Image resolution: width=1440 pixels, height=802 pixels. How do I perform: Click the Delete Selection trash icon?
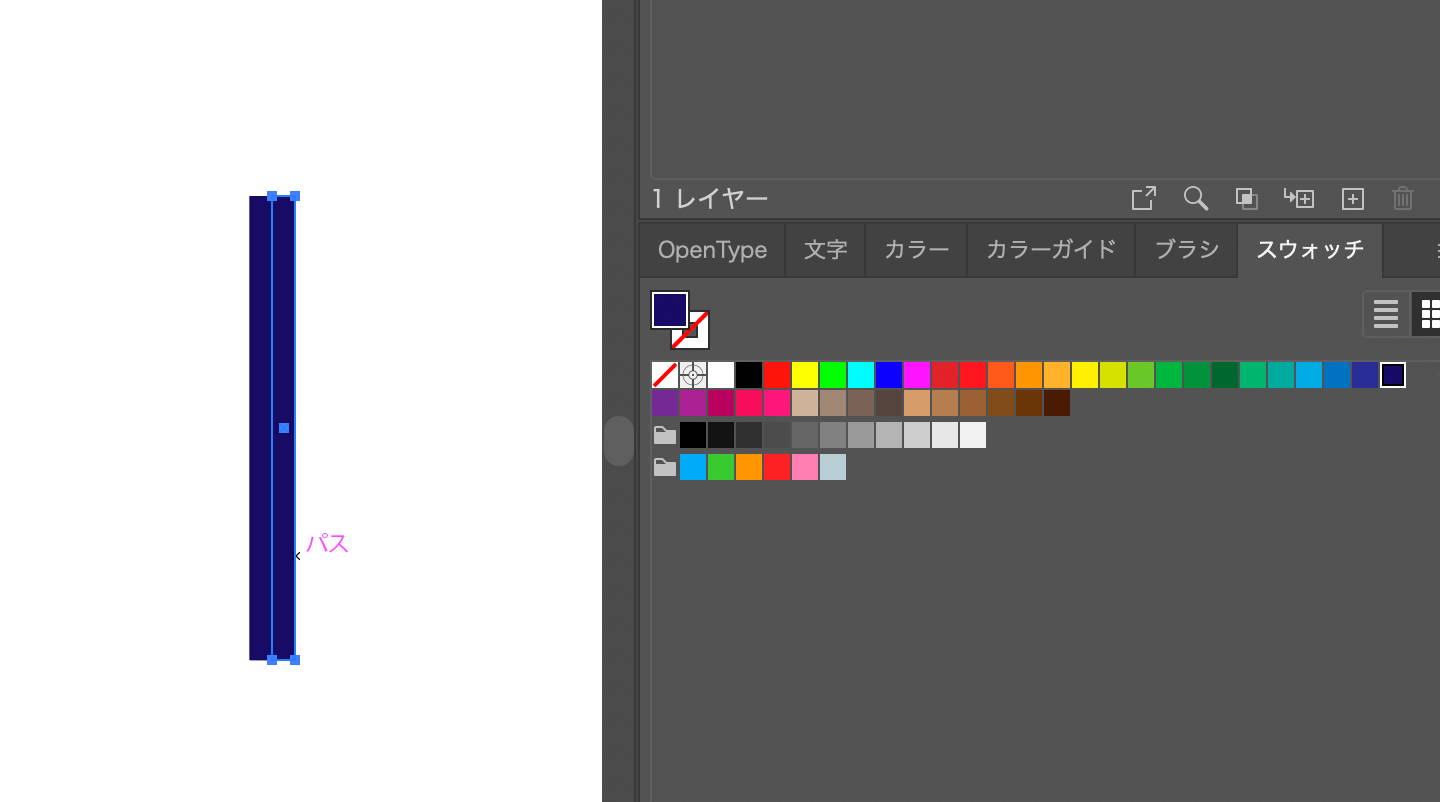(1403, 198)
